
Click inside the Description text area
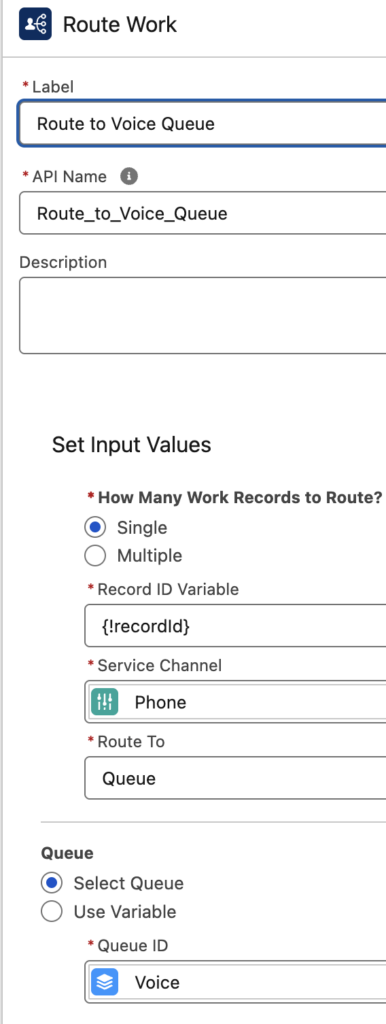tap(202, 315)
